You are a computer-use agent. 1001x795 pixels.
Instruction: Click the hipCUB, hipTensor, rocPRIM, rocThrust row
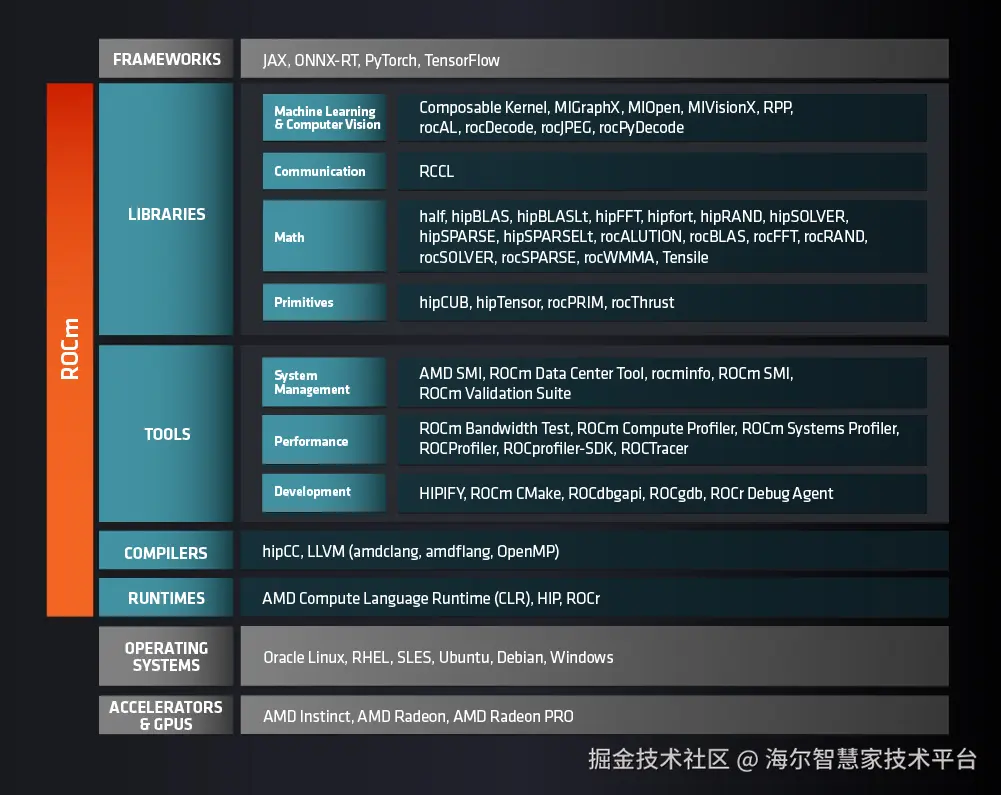coord(662,302)
